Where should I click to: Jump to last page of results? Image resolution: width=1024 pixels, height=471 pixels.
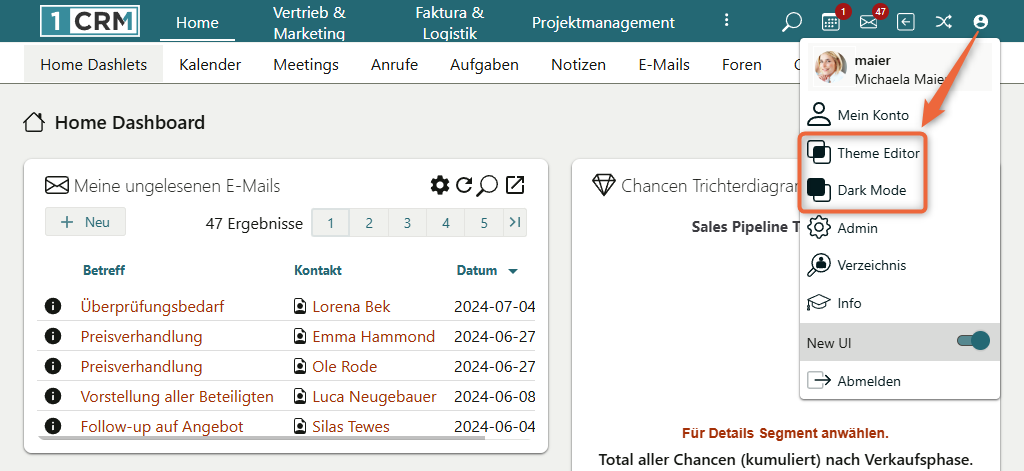514,222
